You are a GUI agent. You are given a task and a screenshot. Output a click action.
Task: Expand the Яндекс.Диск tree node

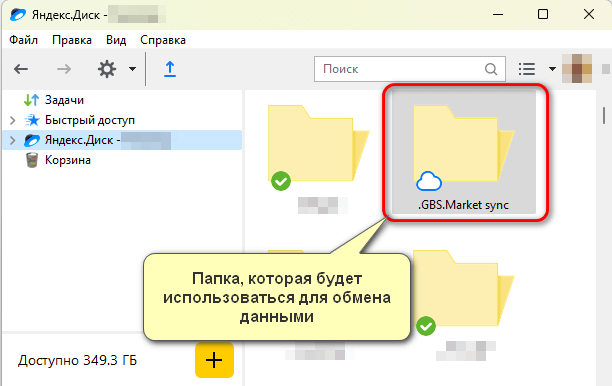coord(12,140)
